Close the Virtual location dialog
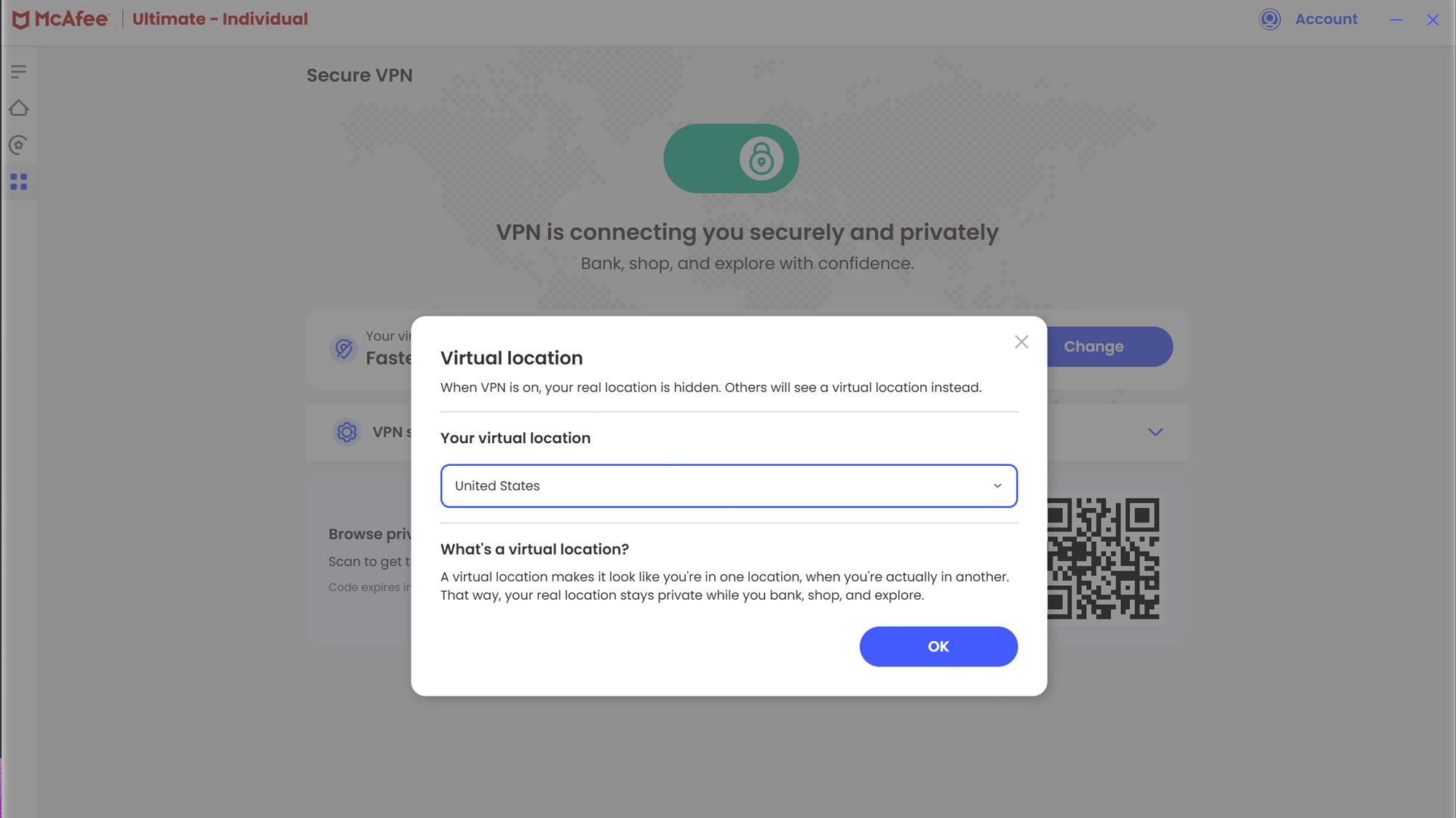This screenshot has height=818, width=1456. 1021,342
